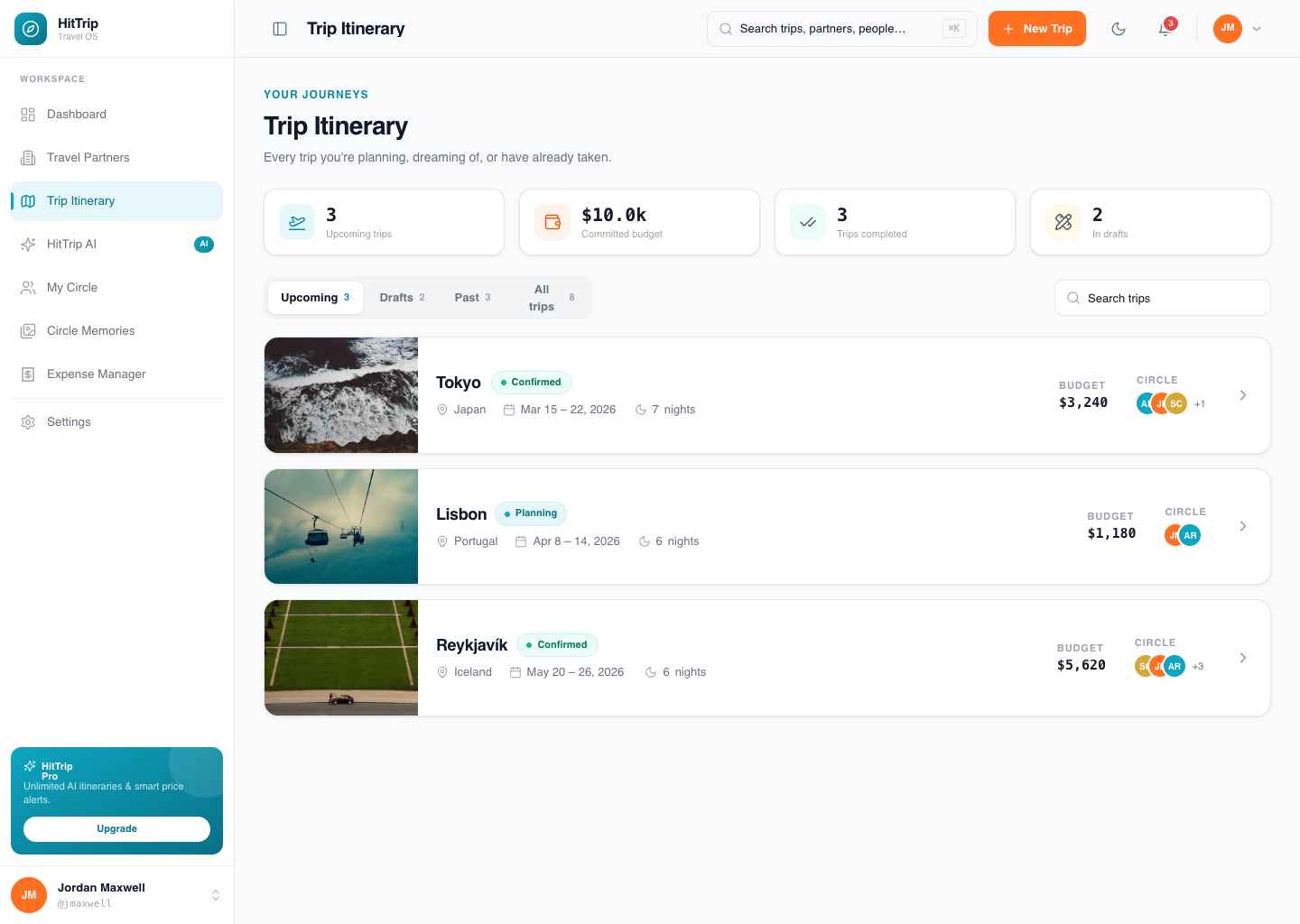Expand the Tokyo trip chevron
This screenshot has width=1300, height=924.
1243,395
